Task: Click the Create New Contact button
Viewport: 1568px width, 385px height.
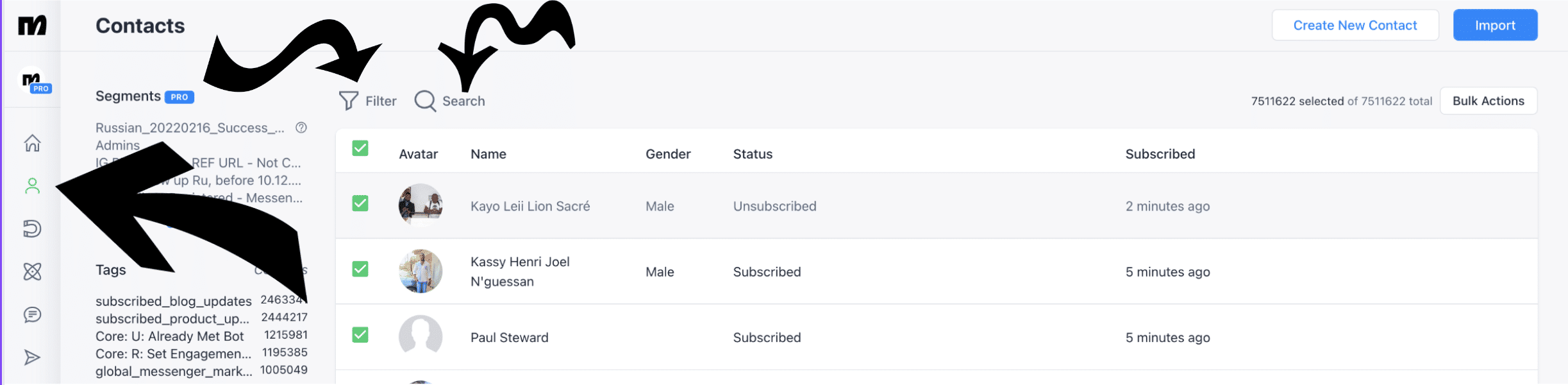Action: coord(1355,25)
